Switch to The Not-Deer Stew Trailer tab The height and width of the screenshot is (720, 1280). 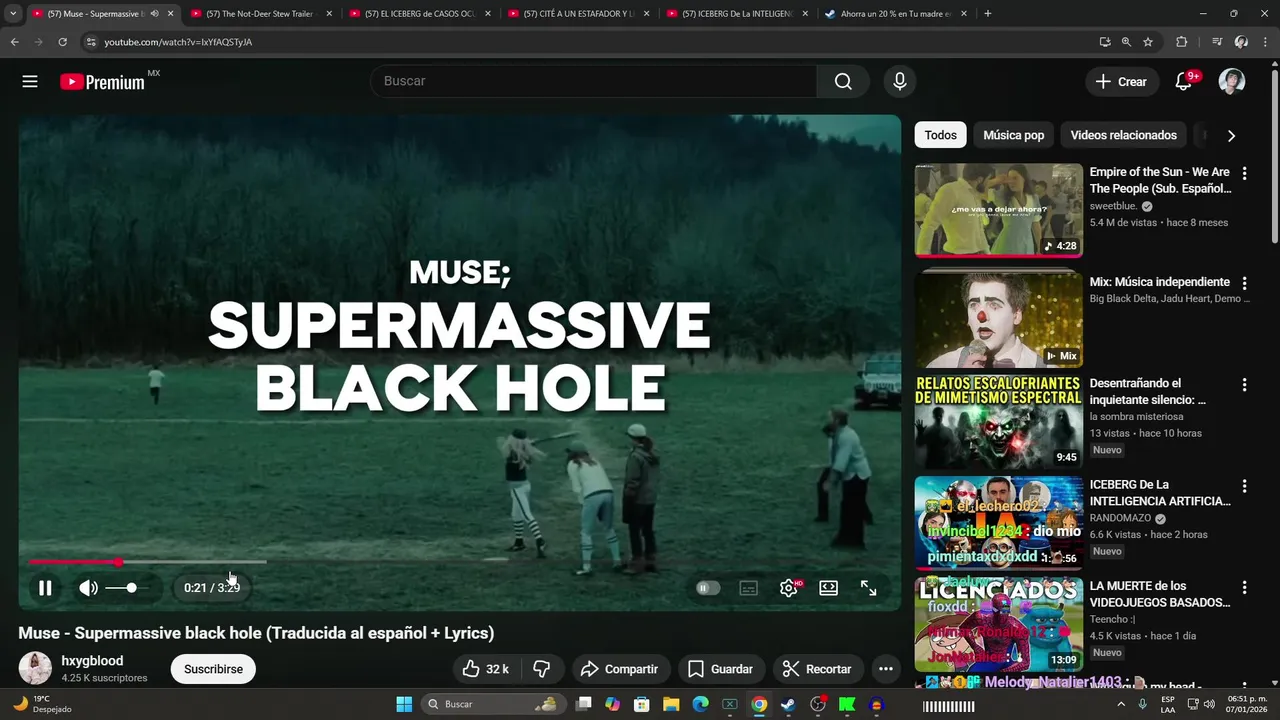click(259, 14)
